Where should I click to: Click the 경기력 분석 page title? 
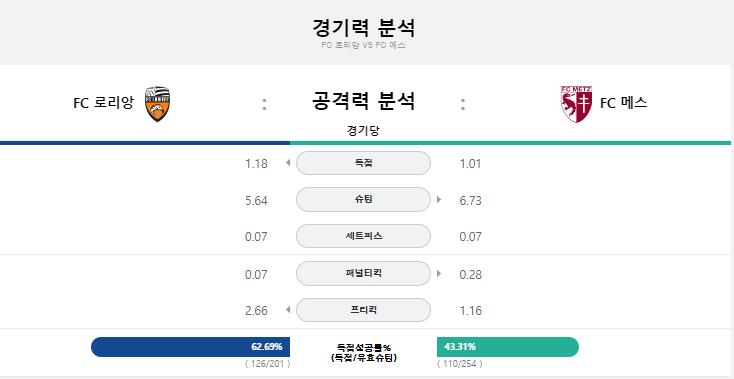coord(363,28)
